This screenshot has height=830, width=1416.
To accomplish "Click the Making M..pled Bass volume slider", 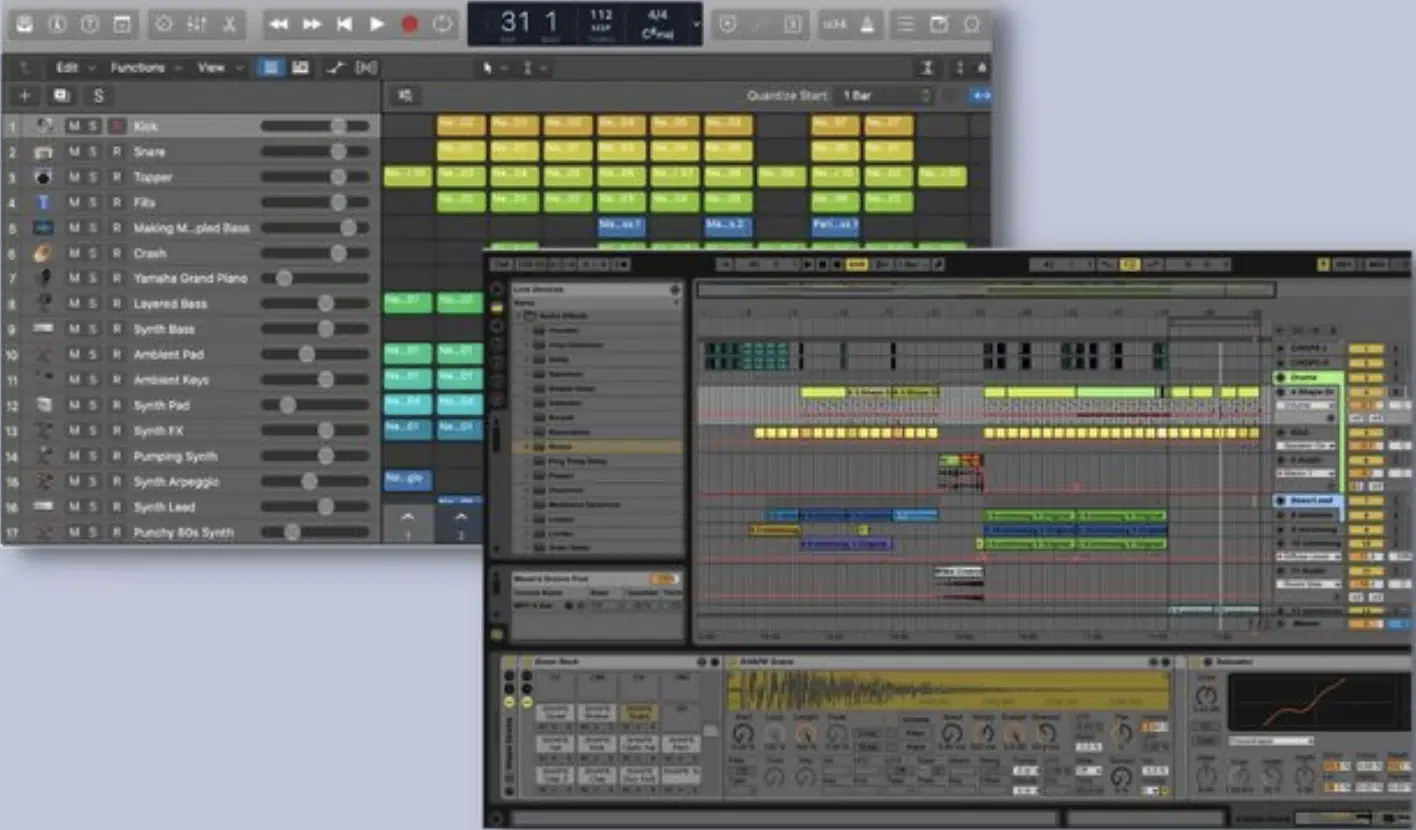I will pyautogui.click(x=315, y=228).
